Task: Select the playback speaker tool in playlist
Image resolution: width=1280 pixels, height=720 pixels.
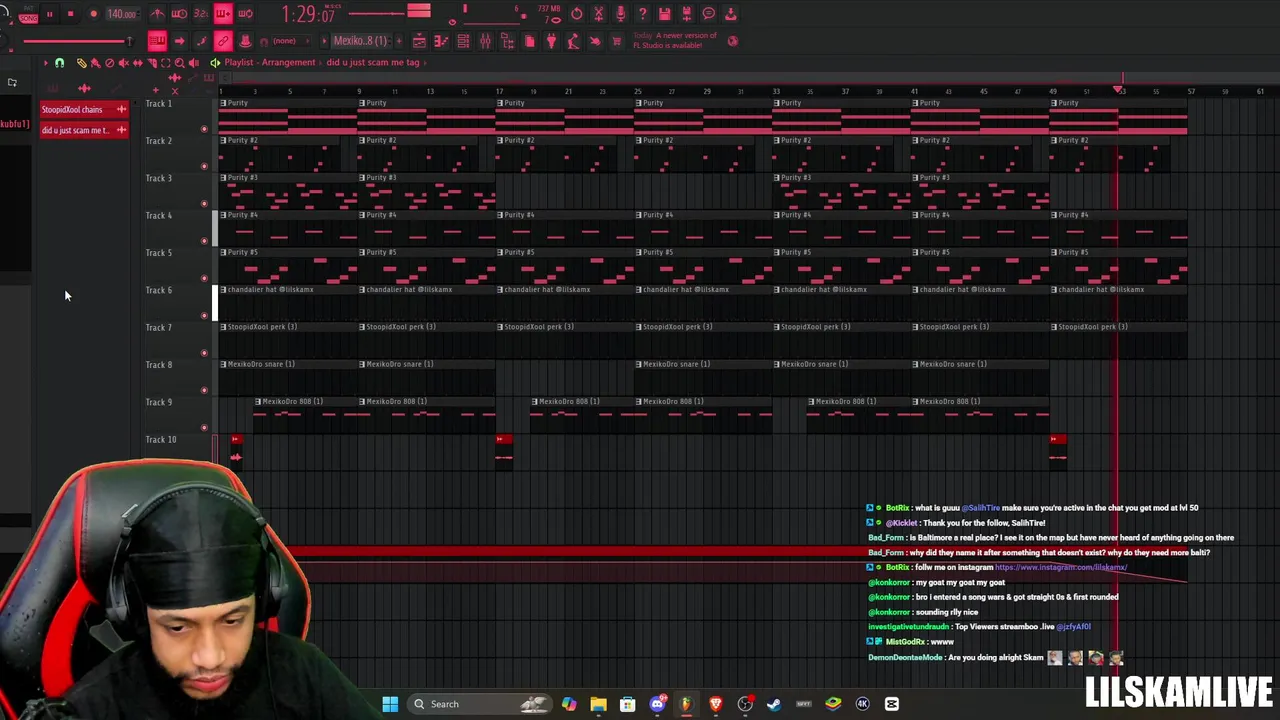Action: click(194, 63)
